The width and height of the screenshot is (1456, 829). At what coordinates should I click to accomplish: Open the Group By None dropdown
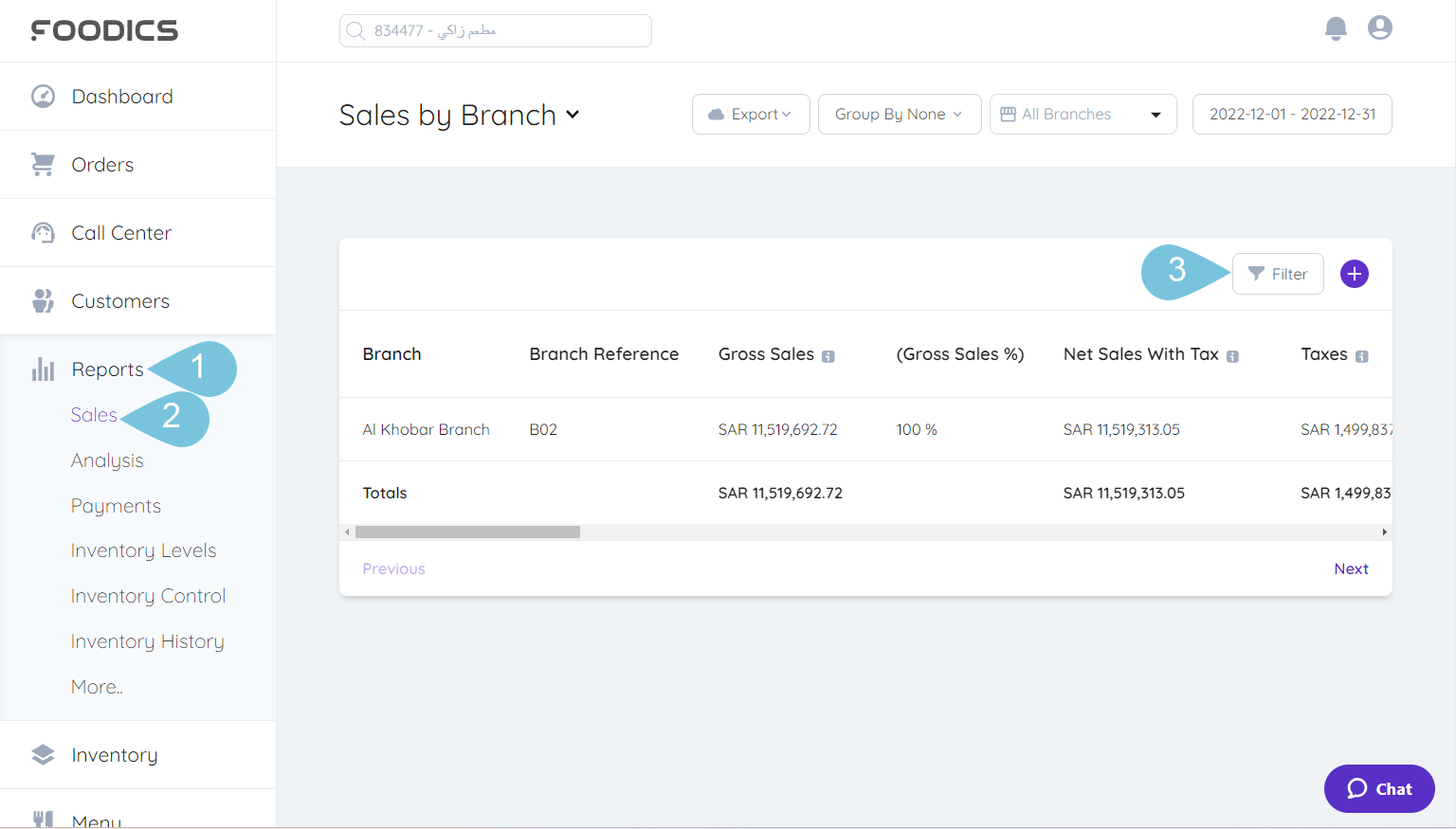[x=899, y=114]
